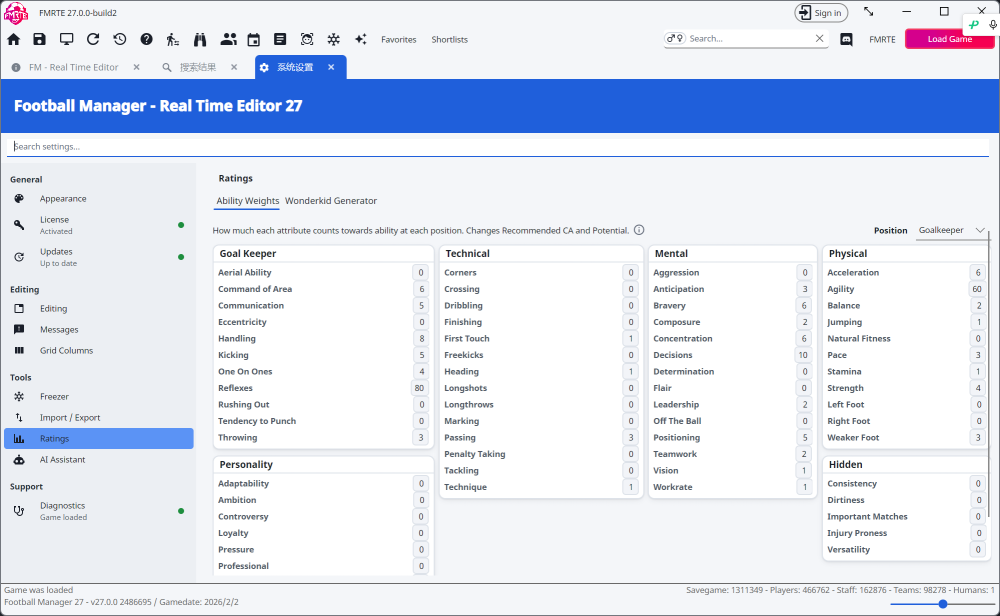
Task: Open the binoculars scout icon
Action: click(x=200, y=40)
